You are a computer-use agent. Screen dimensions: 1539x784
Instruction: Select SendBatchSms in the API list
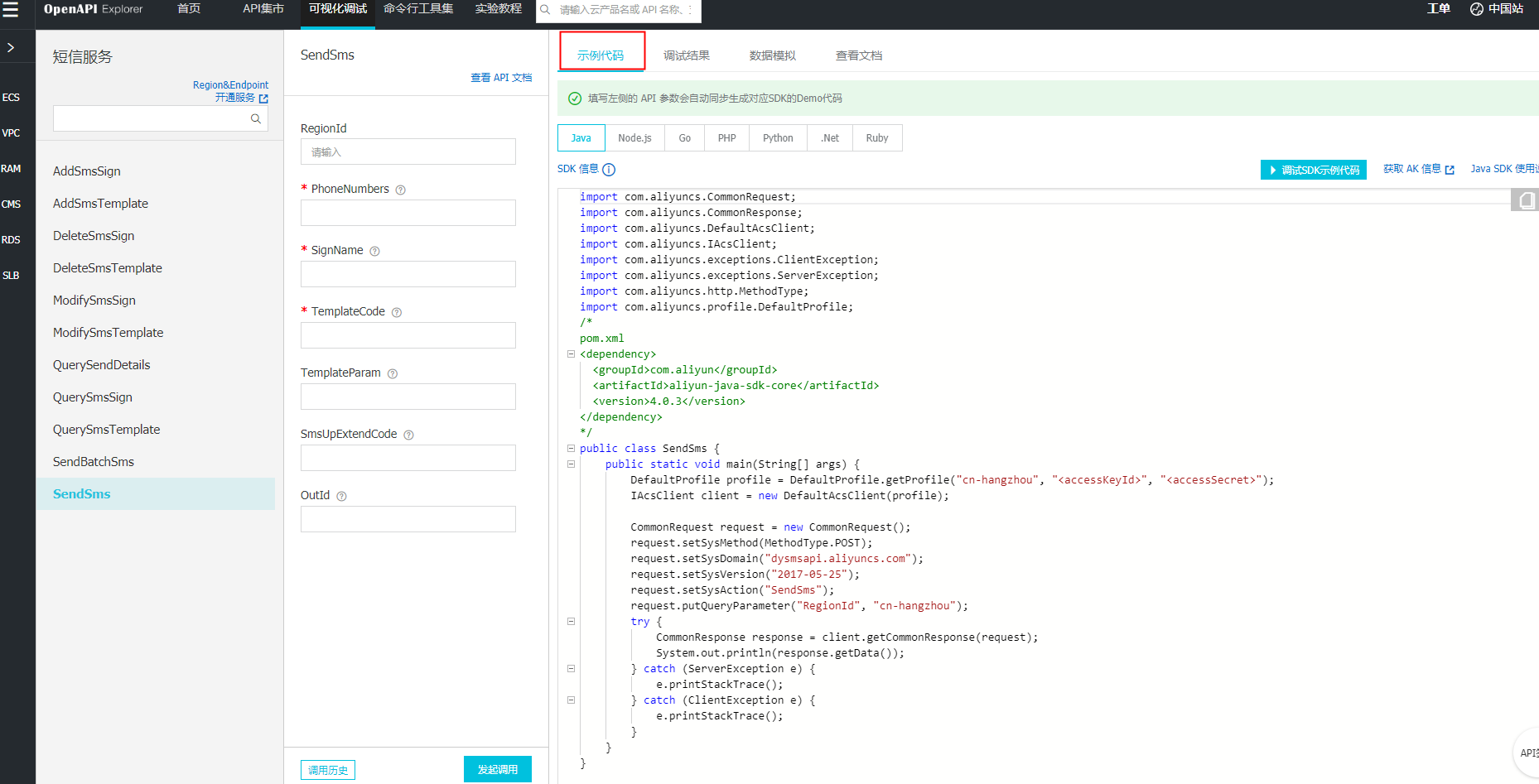click(x=94, y=462)
